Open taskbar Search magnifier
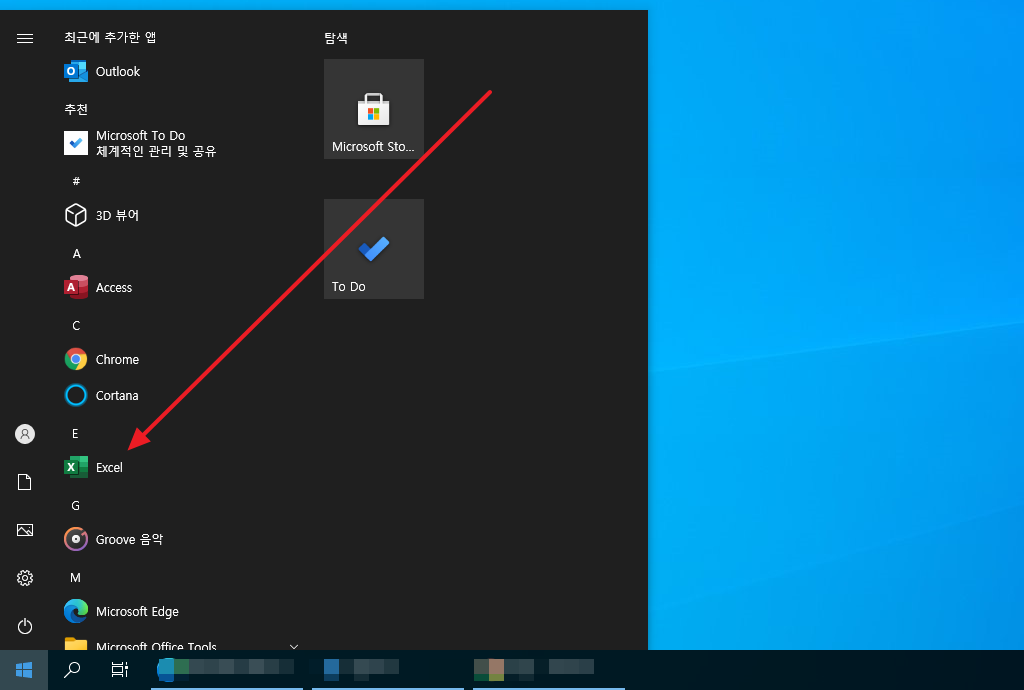This screenshot has width=1024, height=690. click(72, 670)
